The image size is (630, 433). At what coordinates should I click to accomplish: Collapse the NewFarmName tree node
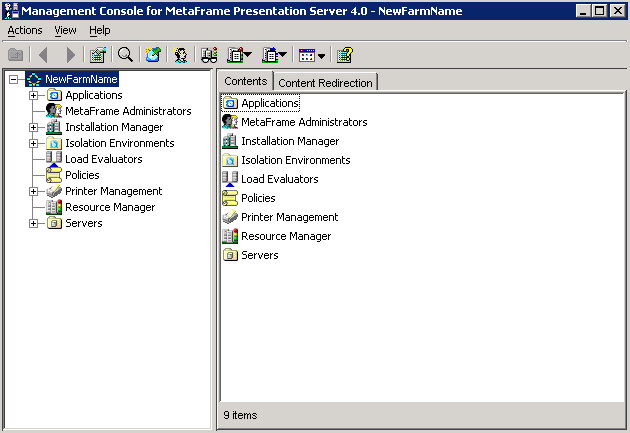[13, 79]
